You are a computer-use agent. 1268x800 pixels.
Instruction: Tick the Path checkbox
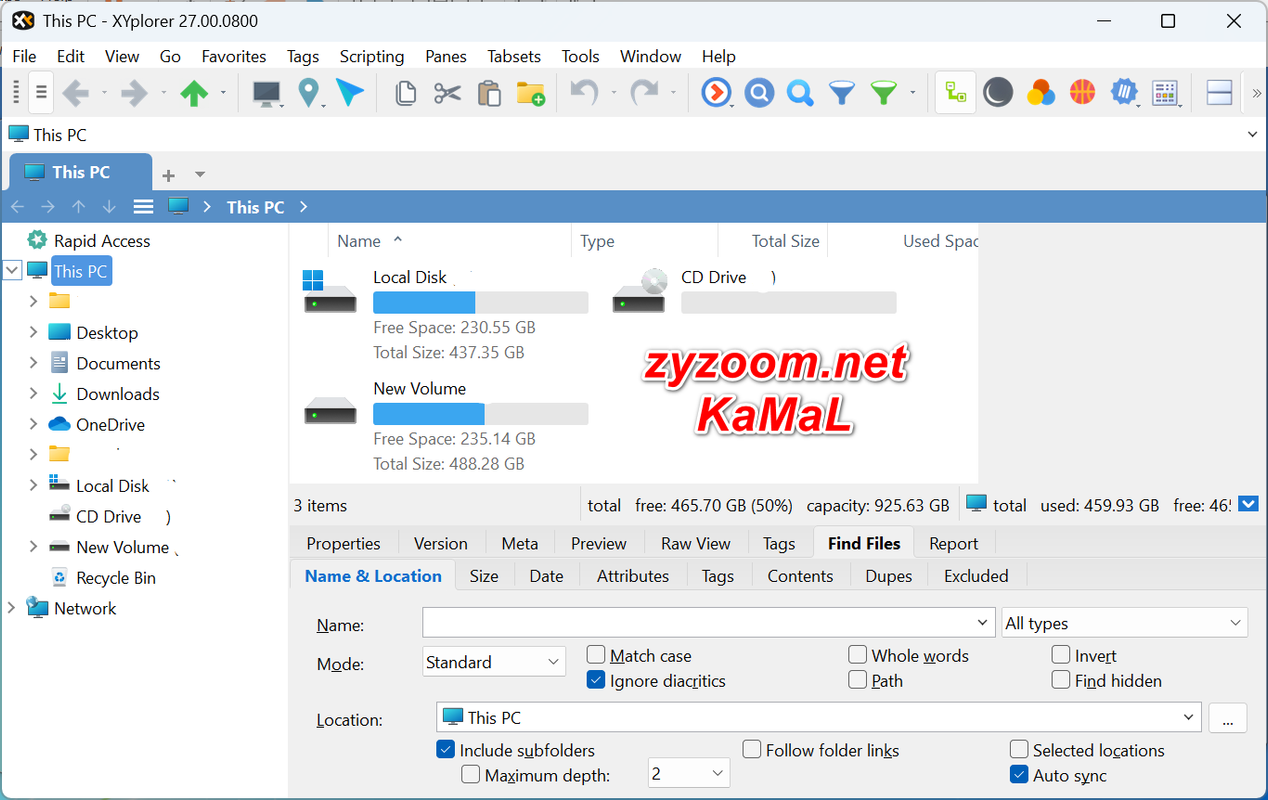coord(857,680)
